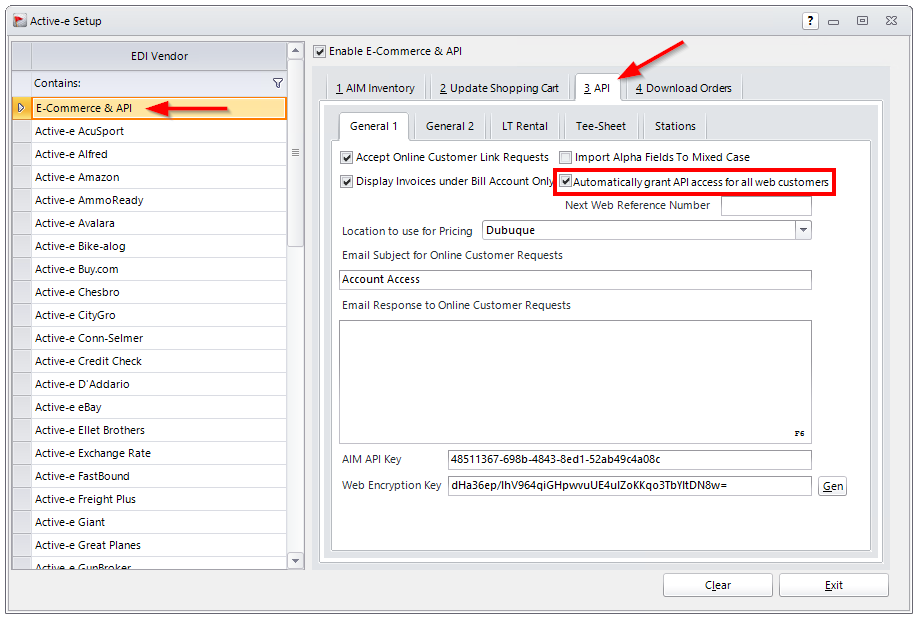Click the Email Subject field showing Account Access
Viewport: 917px width, 620px height.
point(575,280)
